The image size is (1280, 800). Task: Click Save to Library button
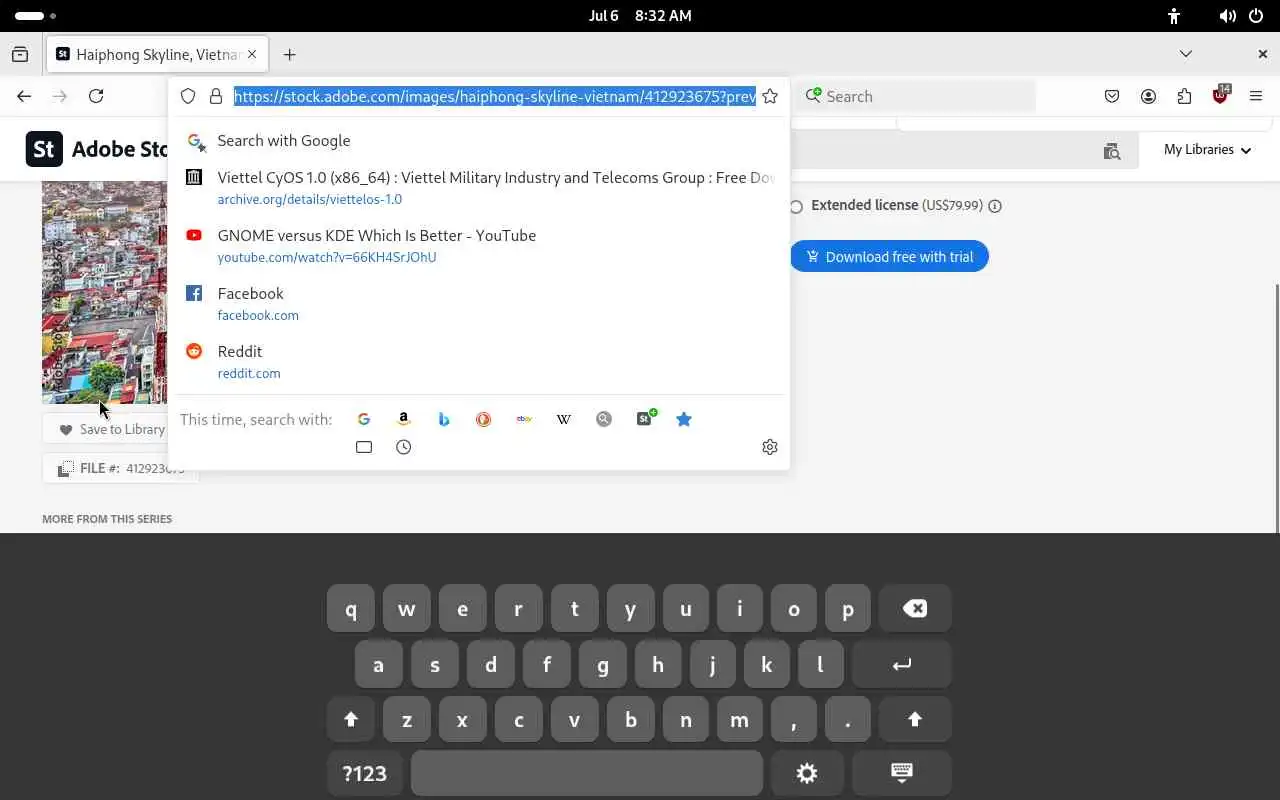pyautogui.click(x=105, y=429)
